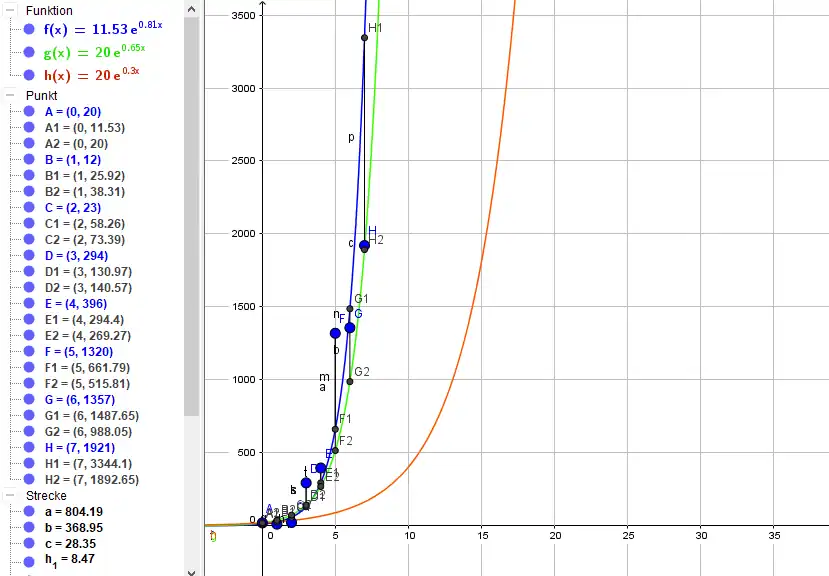Collapse the Punkt category tree

[x=10, y=95]
